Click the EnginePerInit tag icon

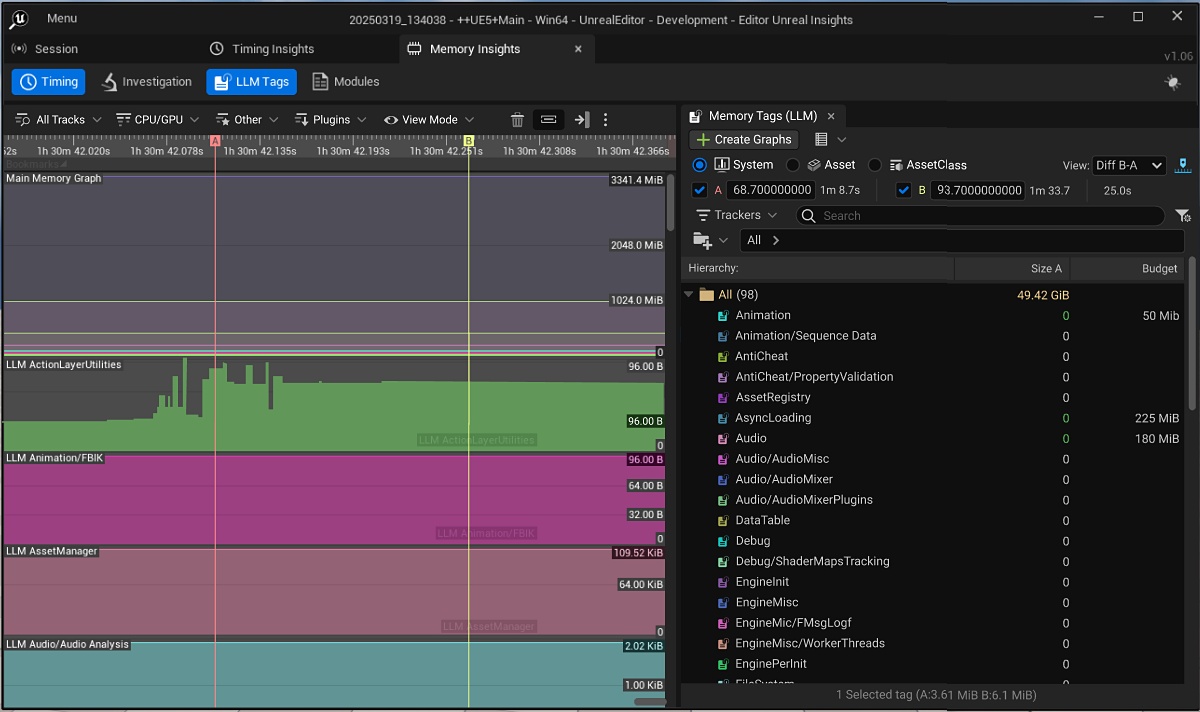click(x=723, y=664)
